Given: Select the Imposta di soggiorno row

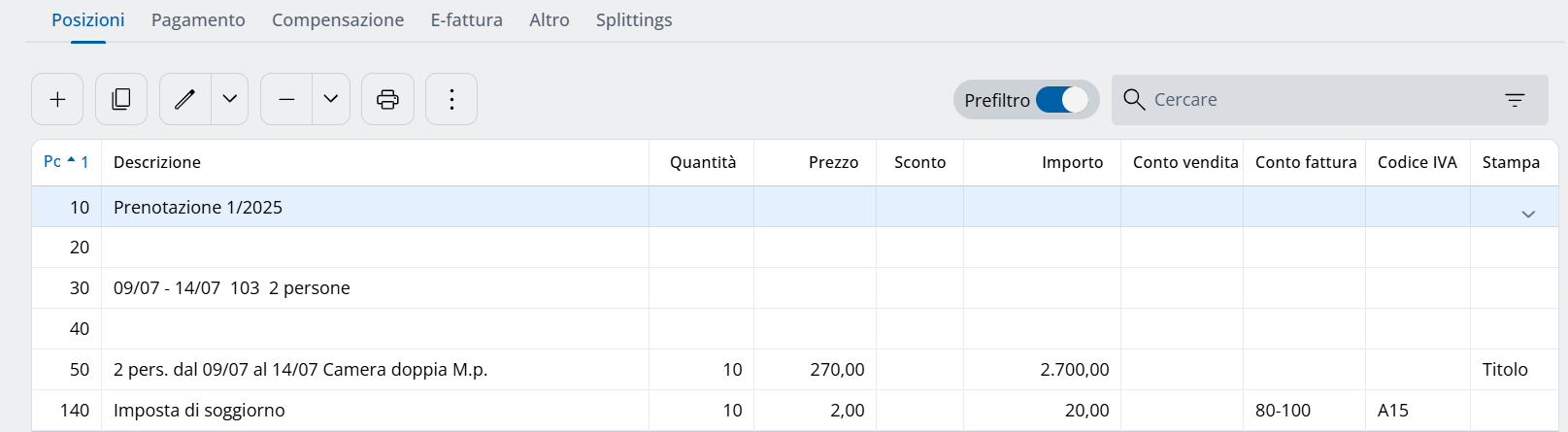Looking at the screenshot, I should 199,411.
